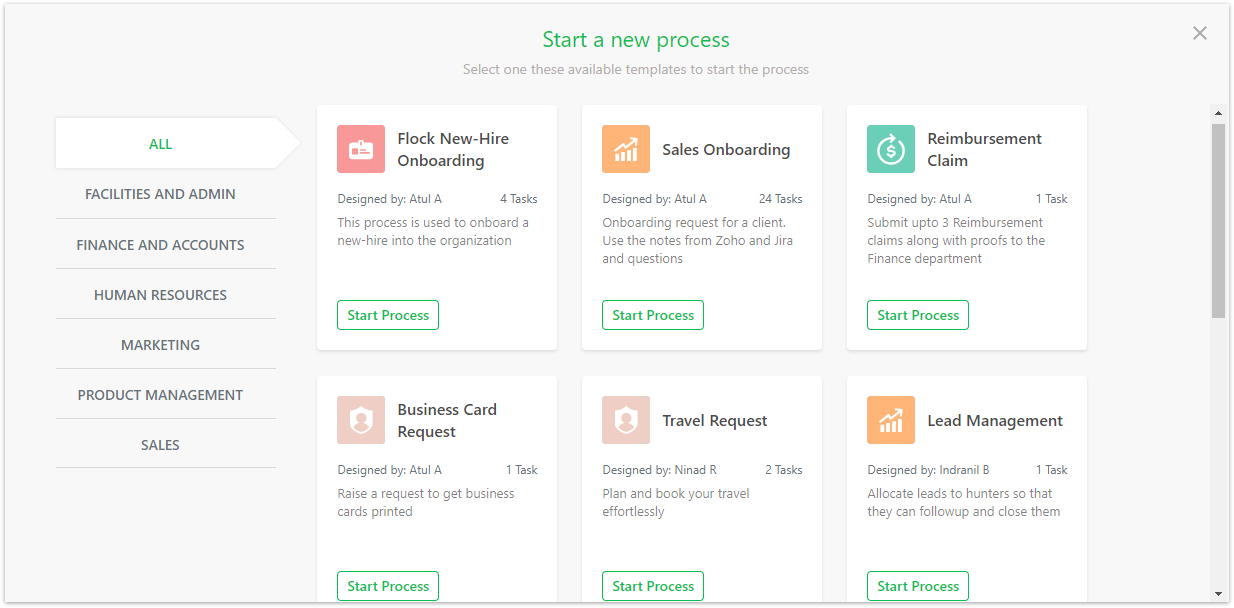Switch to the Marketing category
This screenshot has height=608, width=1234.
click(166, 344)
